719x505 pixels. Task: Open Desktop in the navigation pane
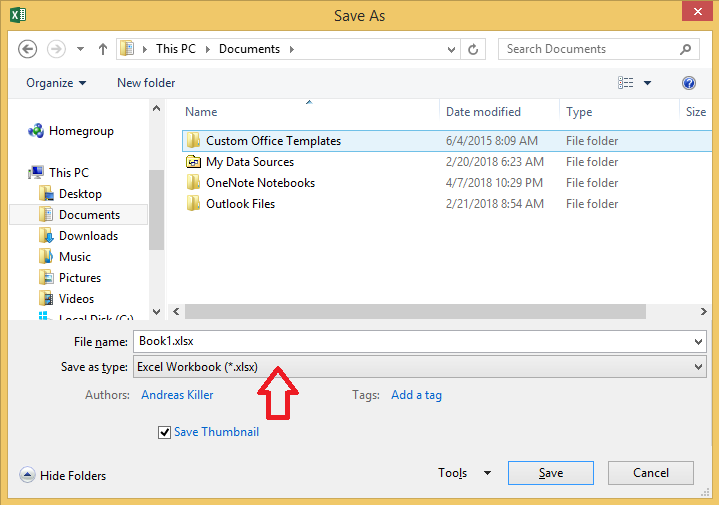80,194
